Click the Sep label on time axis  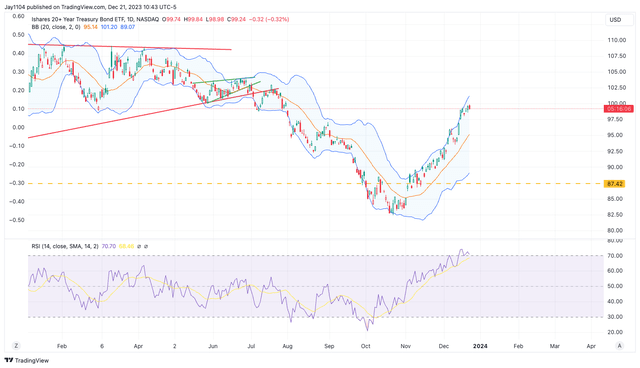click(x=329, y=346)
